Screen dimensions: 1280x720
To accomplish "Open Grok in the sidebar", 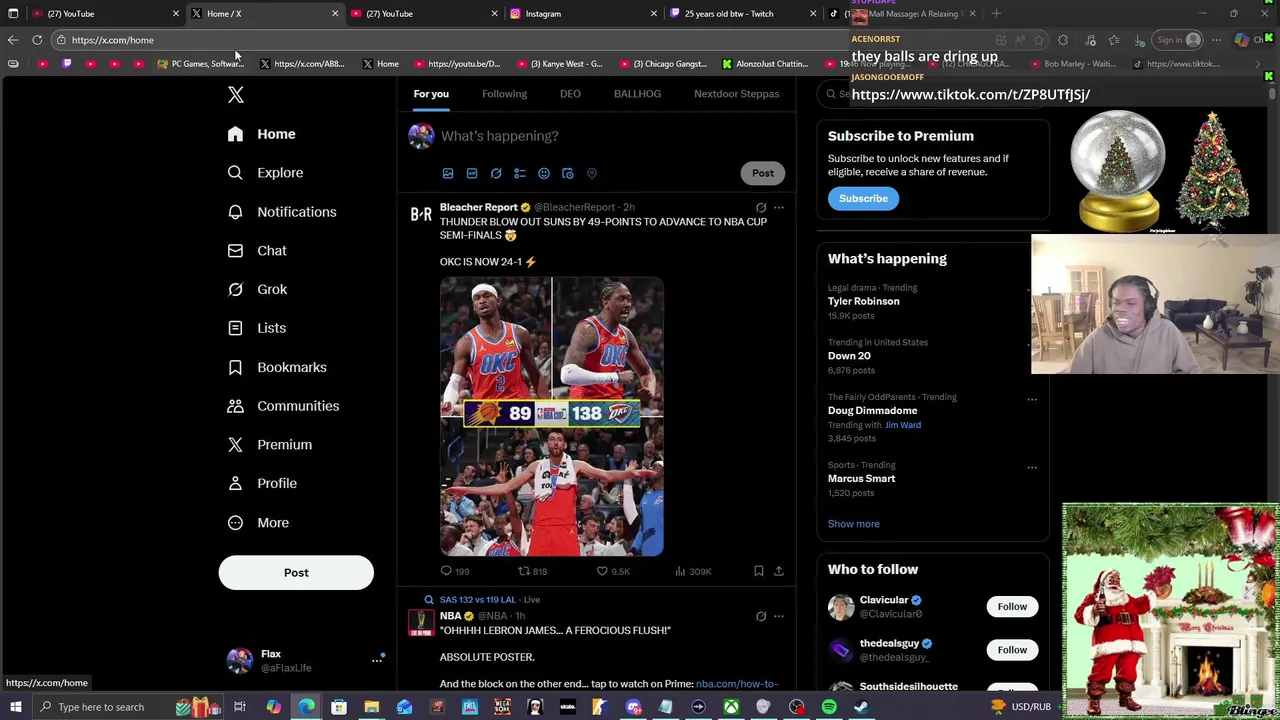I will coord(257,289).
